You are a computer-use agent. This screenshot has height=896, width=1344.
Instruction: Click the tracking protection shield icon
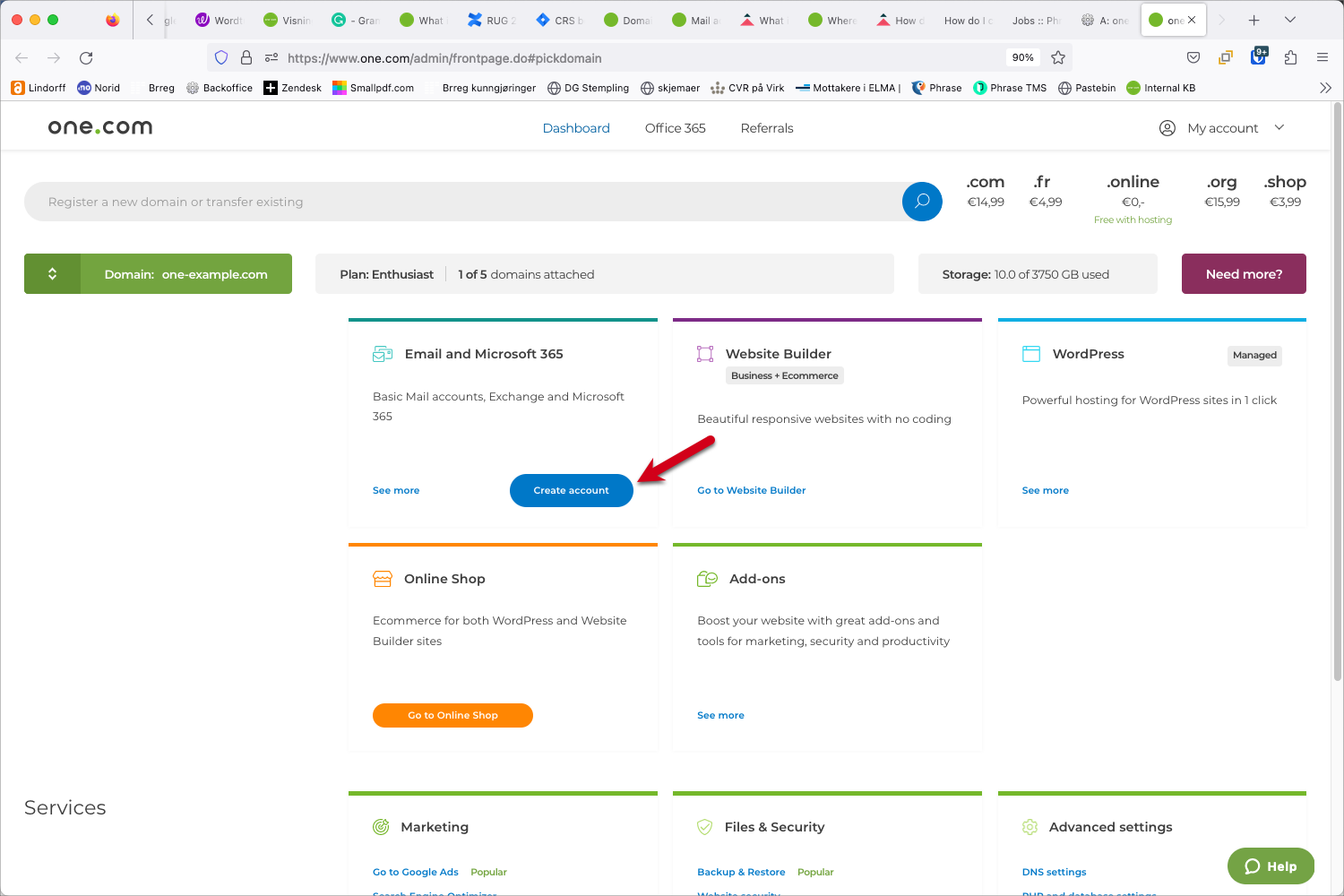[x=221, y=57]
